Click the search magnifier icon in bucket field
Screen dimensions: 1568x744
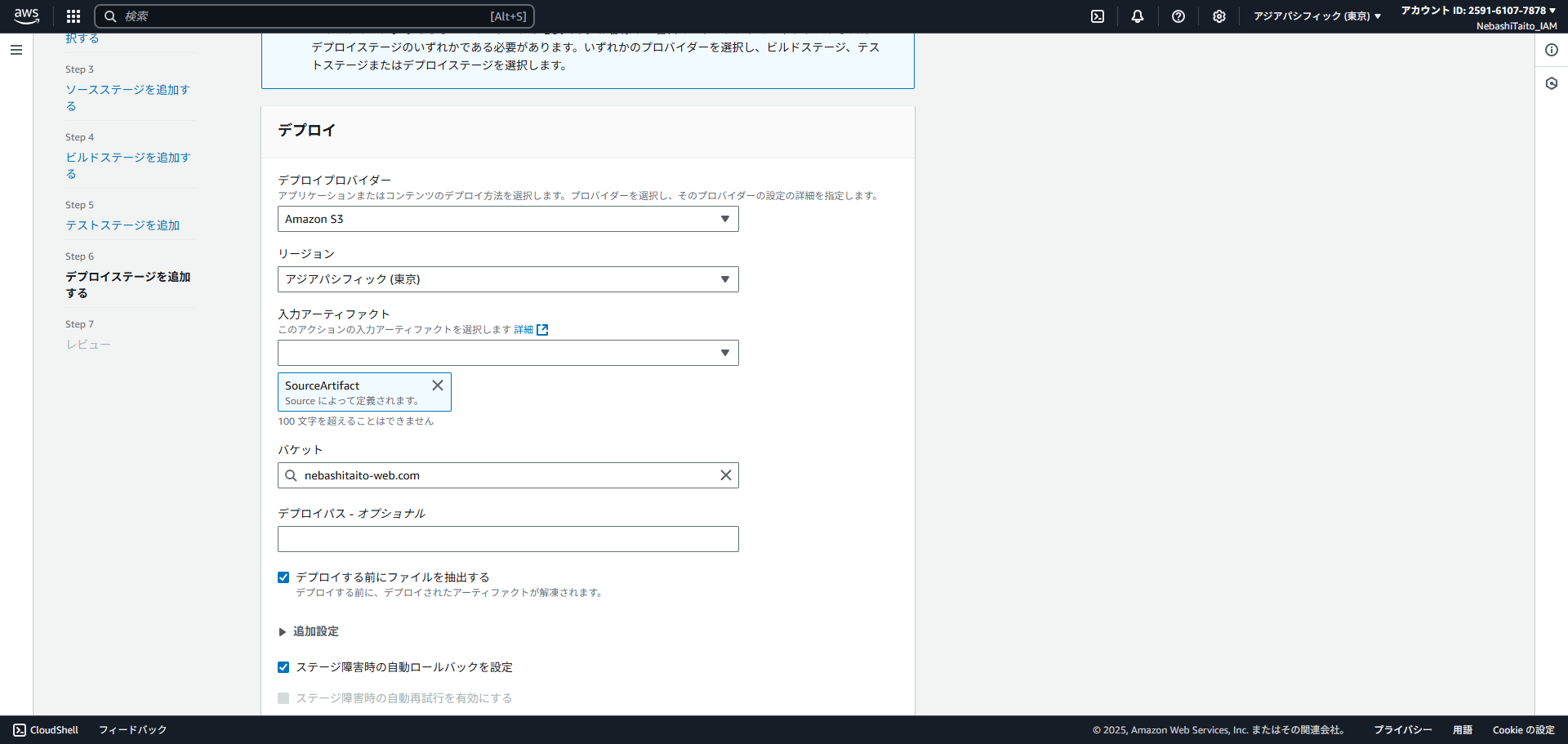click(291, 475)
